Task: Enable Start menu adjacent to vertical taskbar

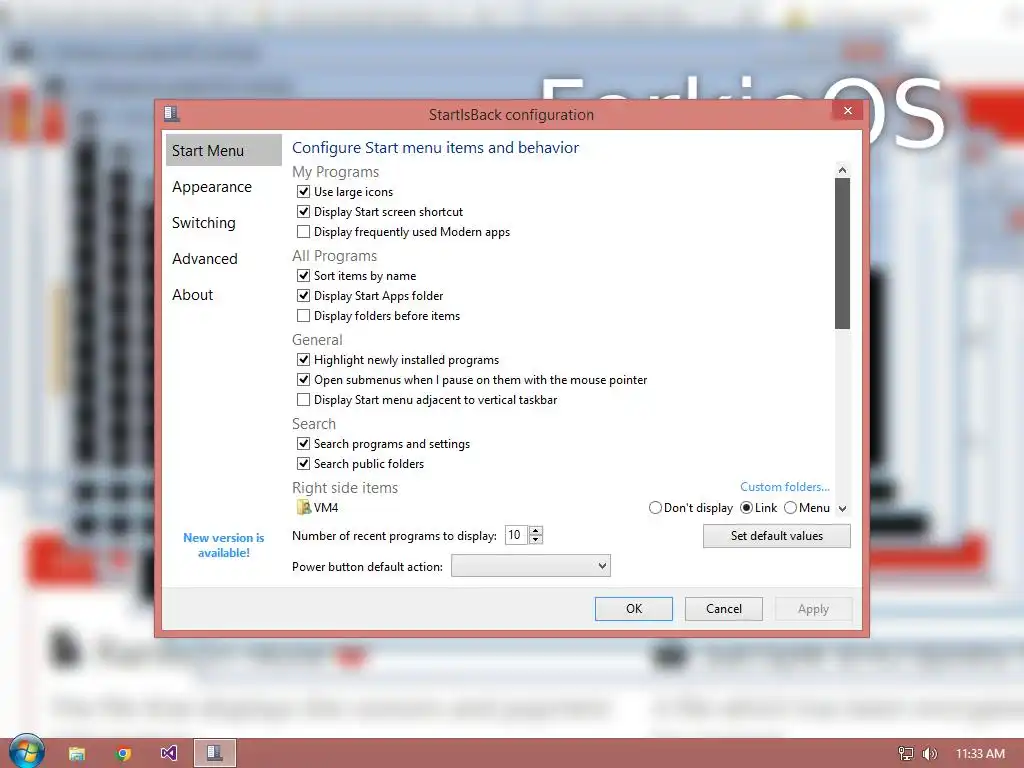Action: [x=303, y=400]
